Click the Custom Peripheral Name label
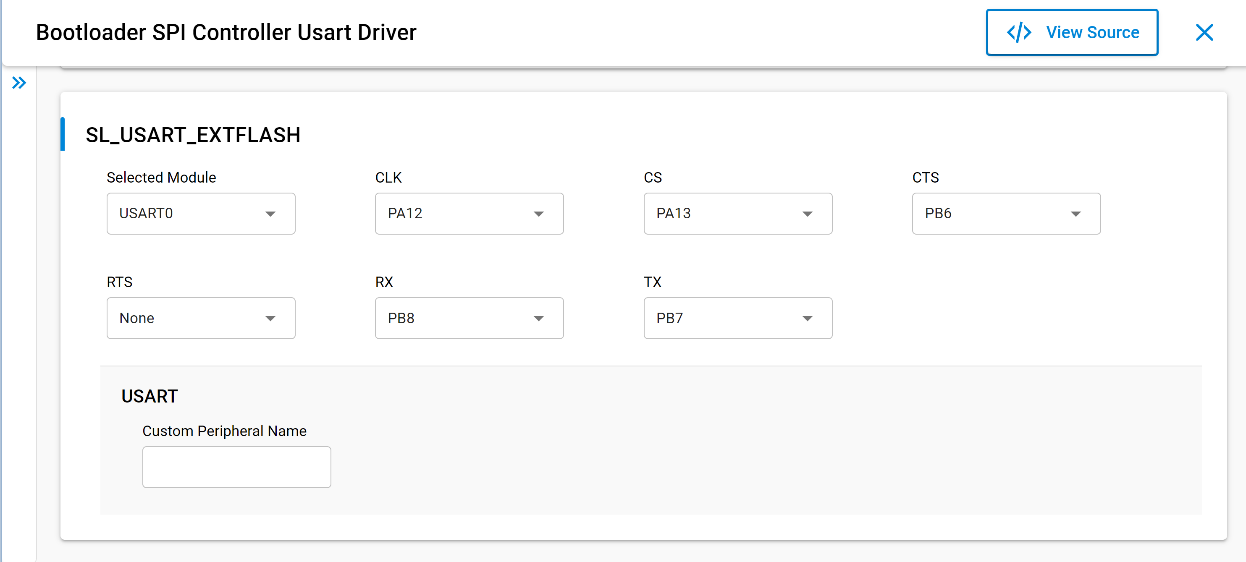The width and height of the screenshot is (1246, 562). (224, 431)
